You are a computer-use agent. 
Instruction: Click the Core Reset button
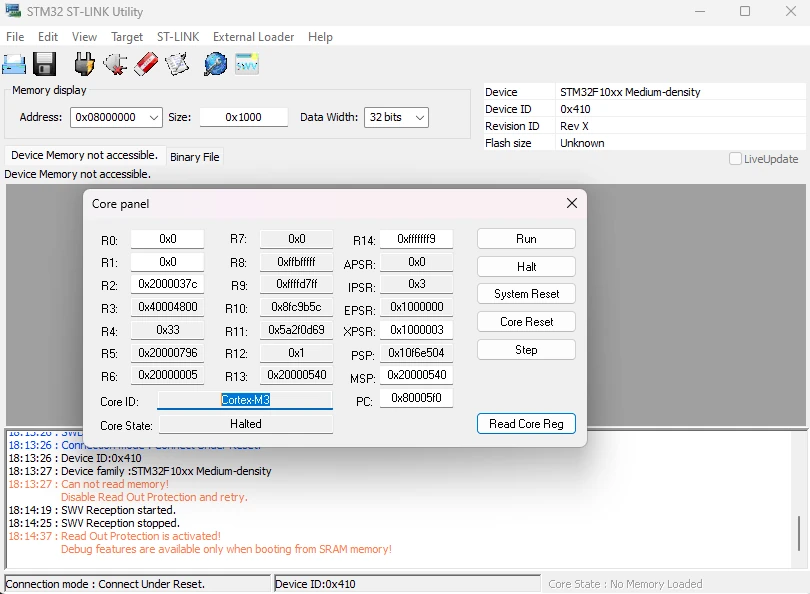coord(526,322)
